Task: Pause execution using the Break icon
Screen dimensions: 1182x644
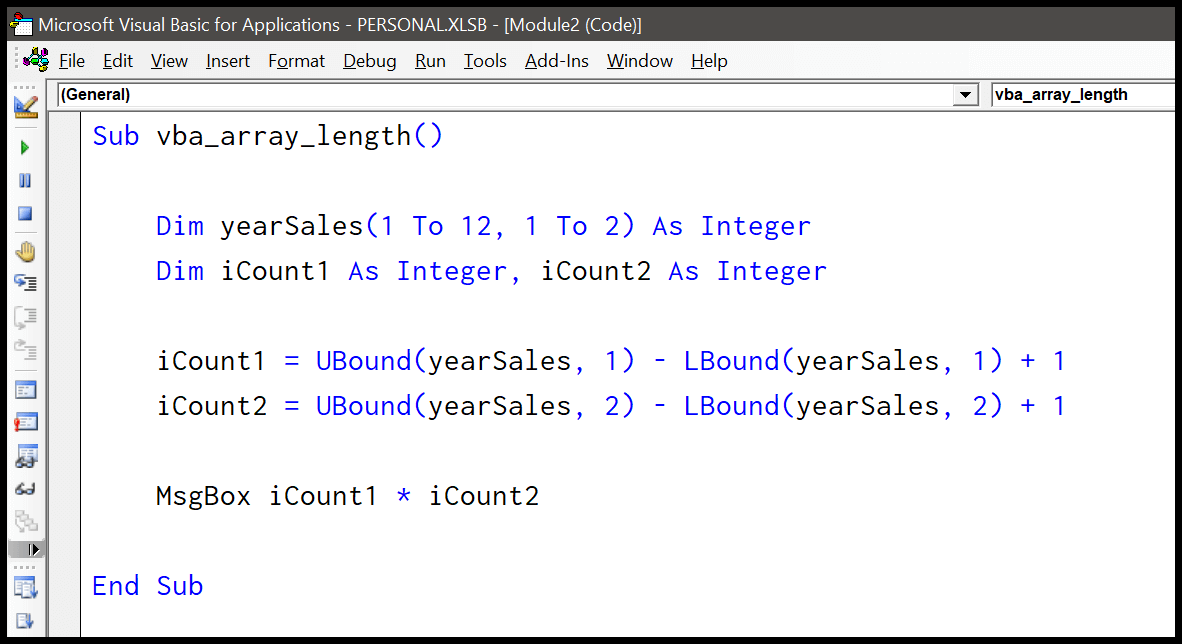Action: click(x=26, y=181)
